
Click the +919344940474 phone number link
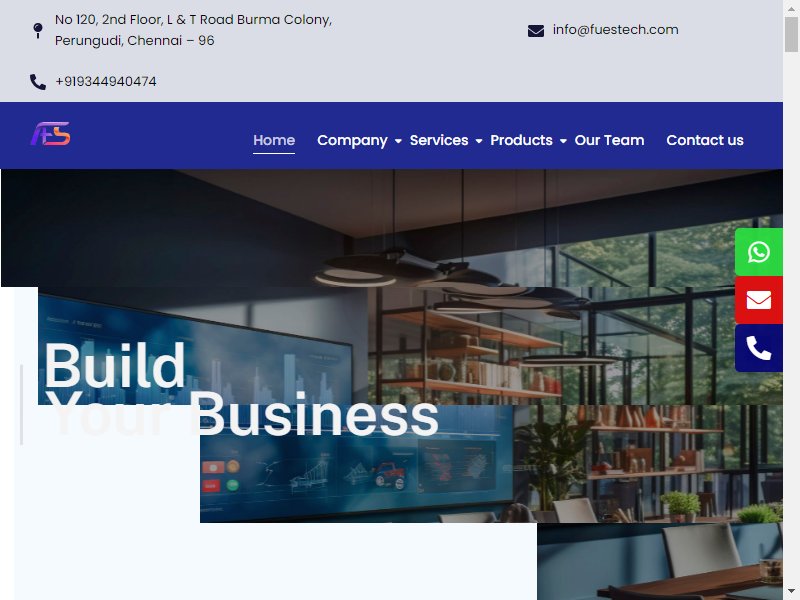click(x=106, y=82)
